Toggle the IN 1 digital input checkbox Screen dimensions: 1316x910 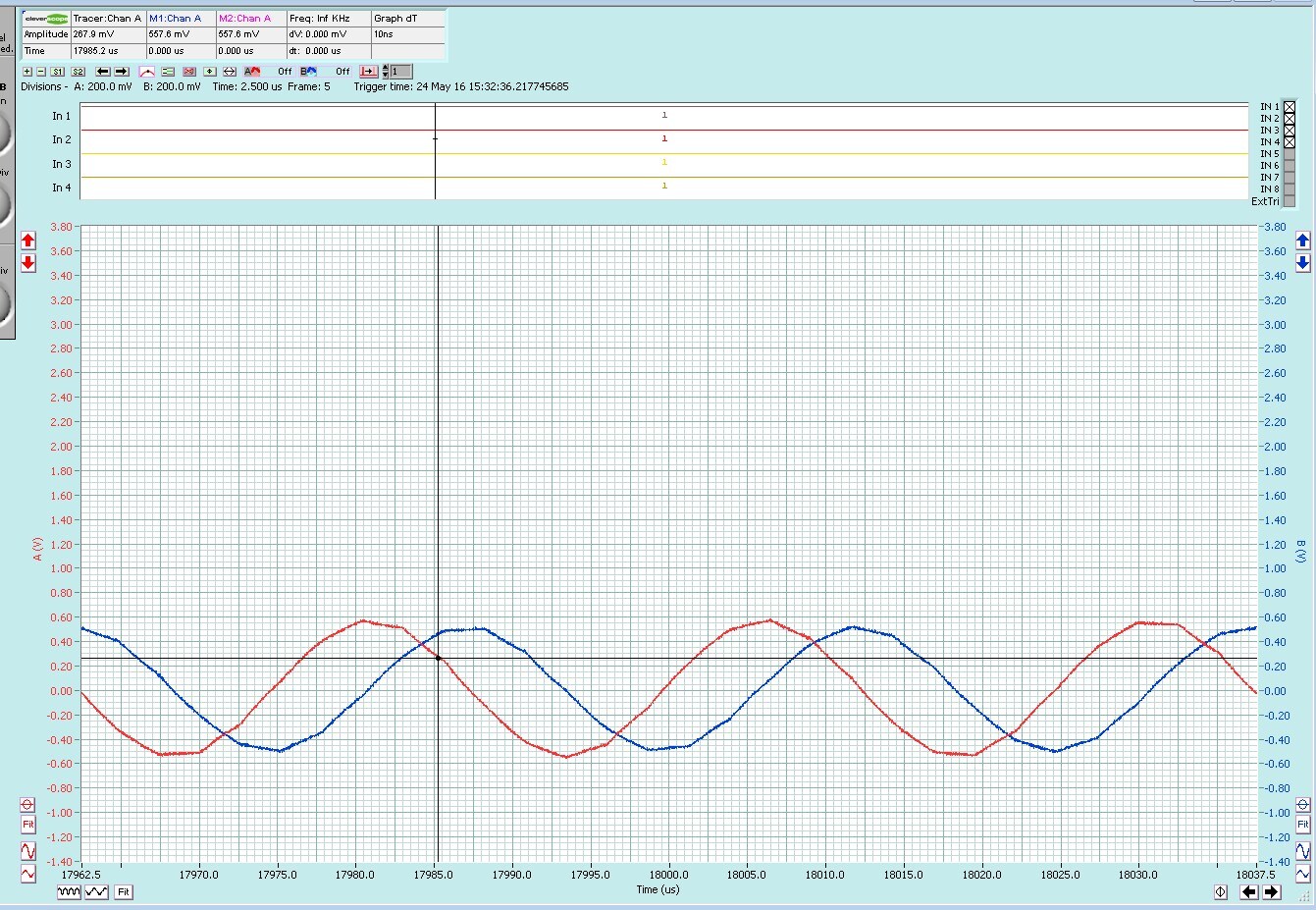[1290, 107]
